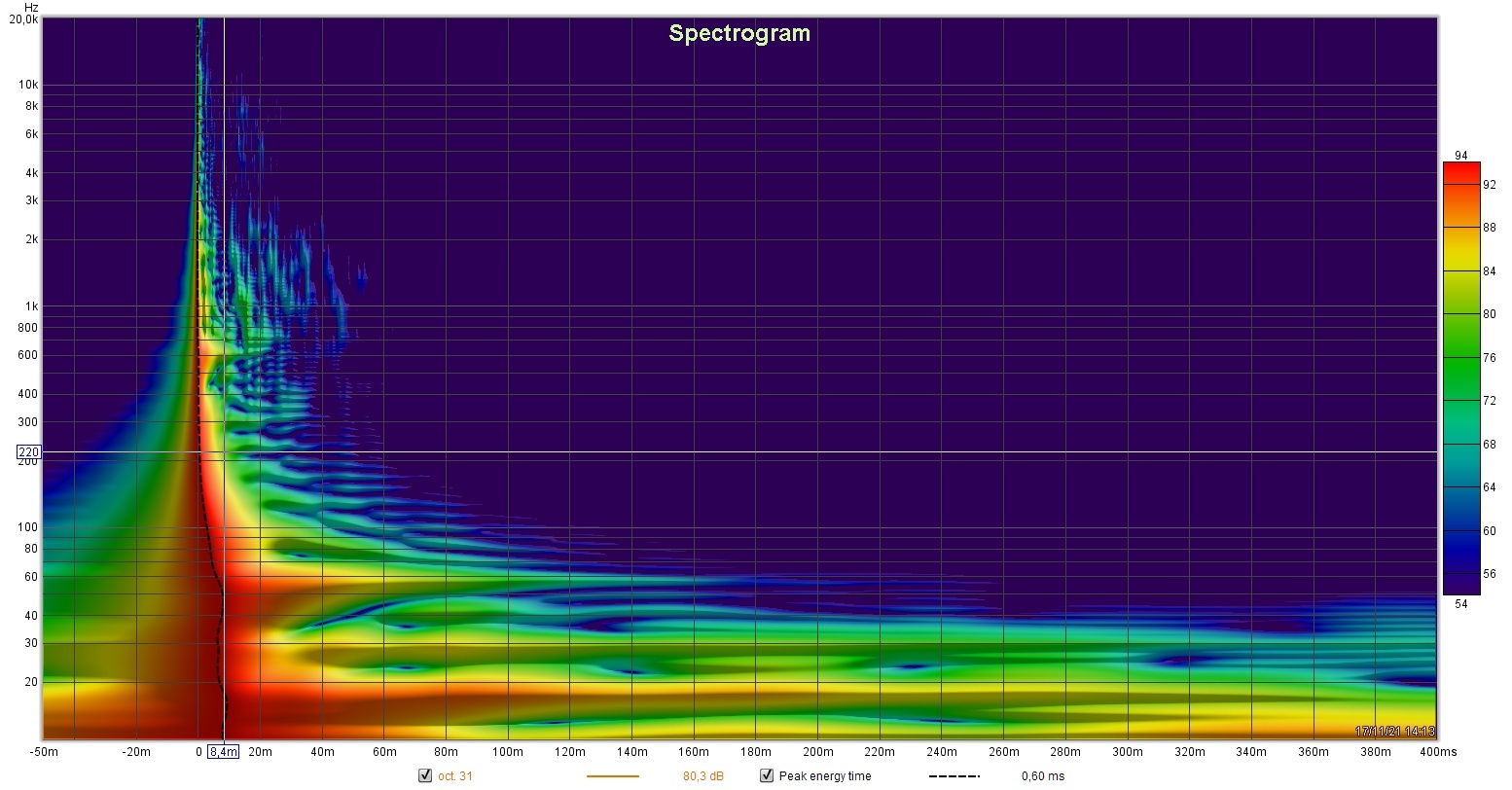Click the 20,0k frequency axis label
This screenshot has width=1512, height=790.
click(24, 19)
